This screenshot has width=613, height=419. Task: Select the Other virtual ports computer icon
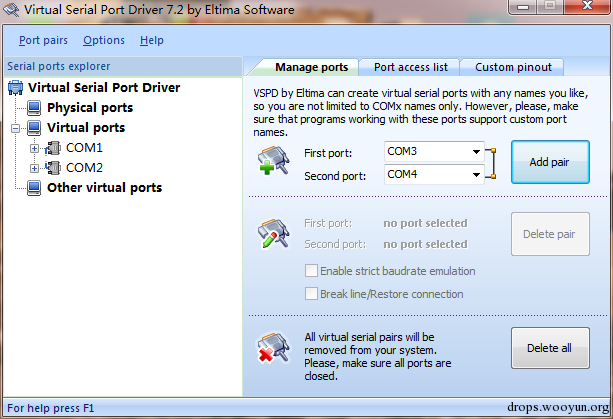34,188
